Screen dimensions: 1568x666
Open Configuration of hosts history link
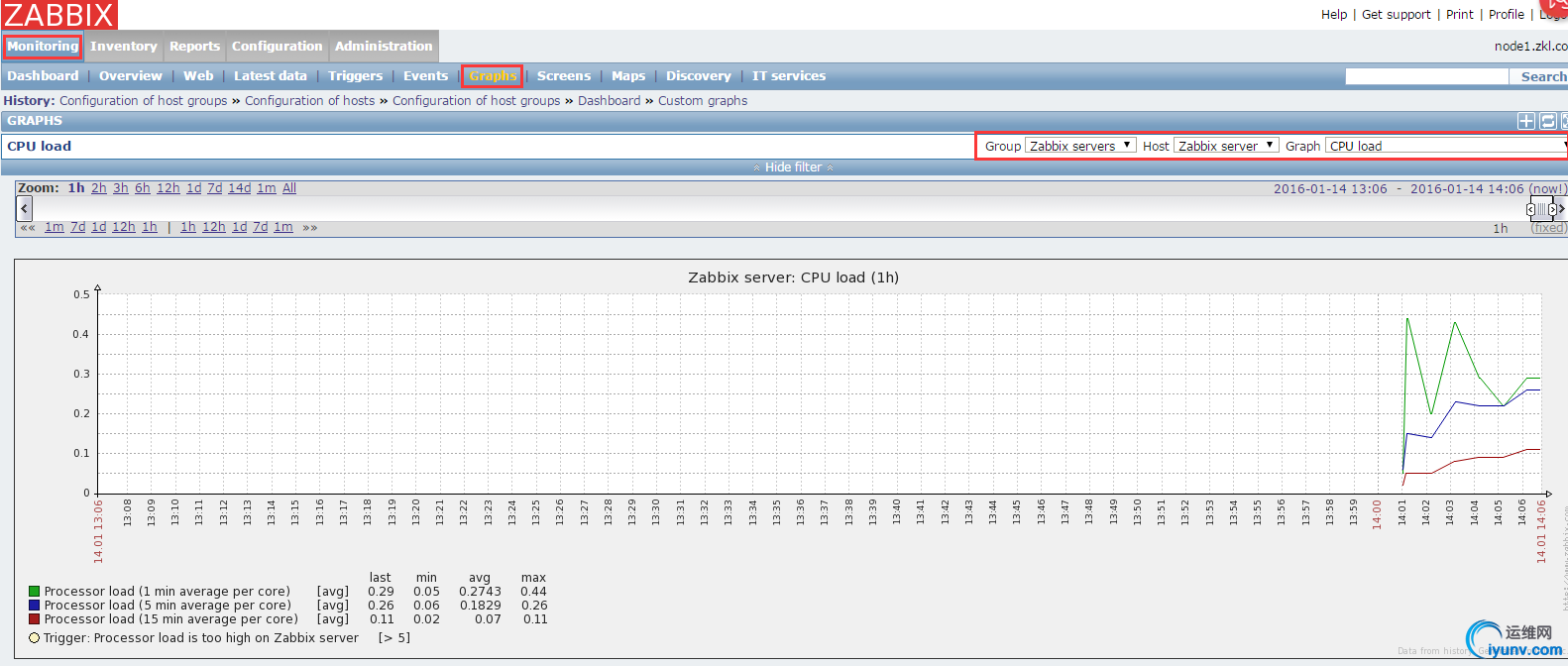point(310,101)
